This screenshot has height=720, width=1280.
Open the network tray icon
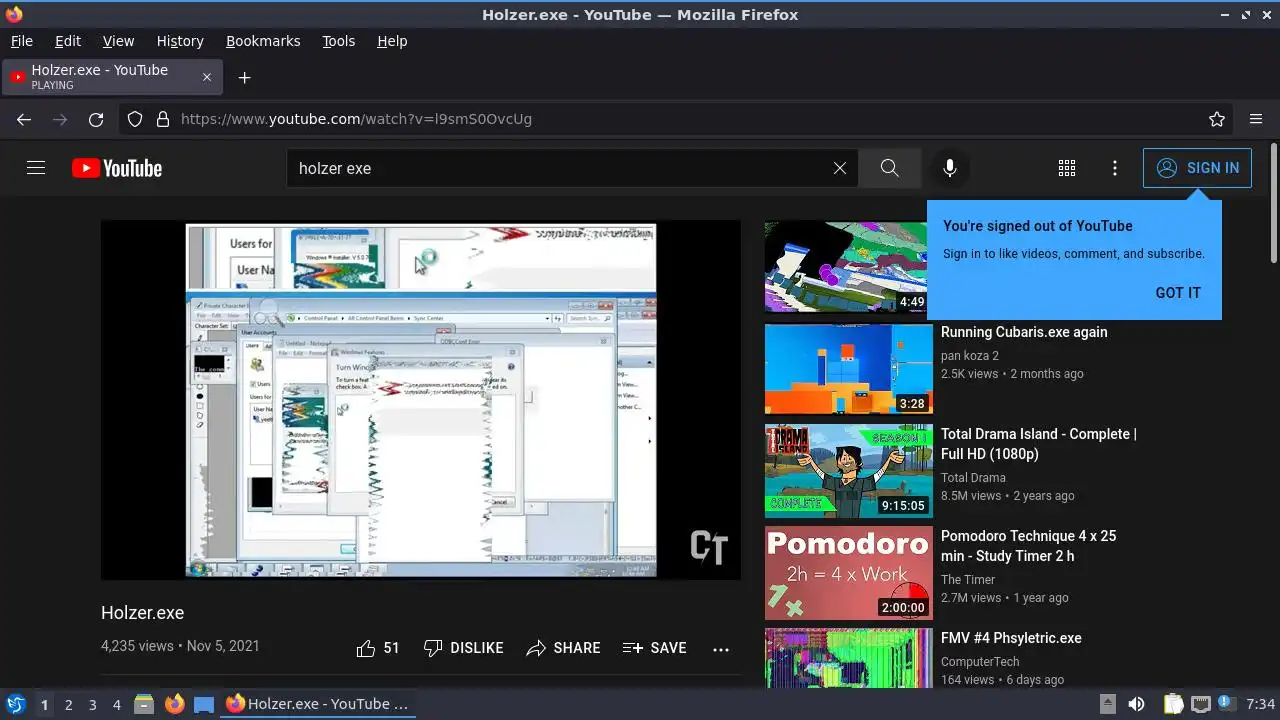tap(1201, 704)
